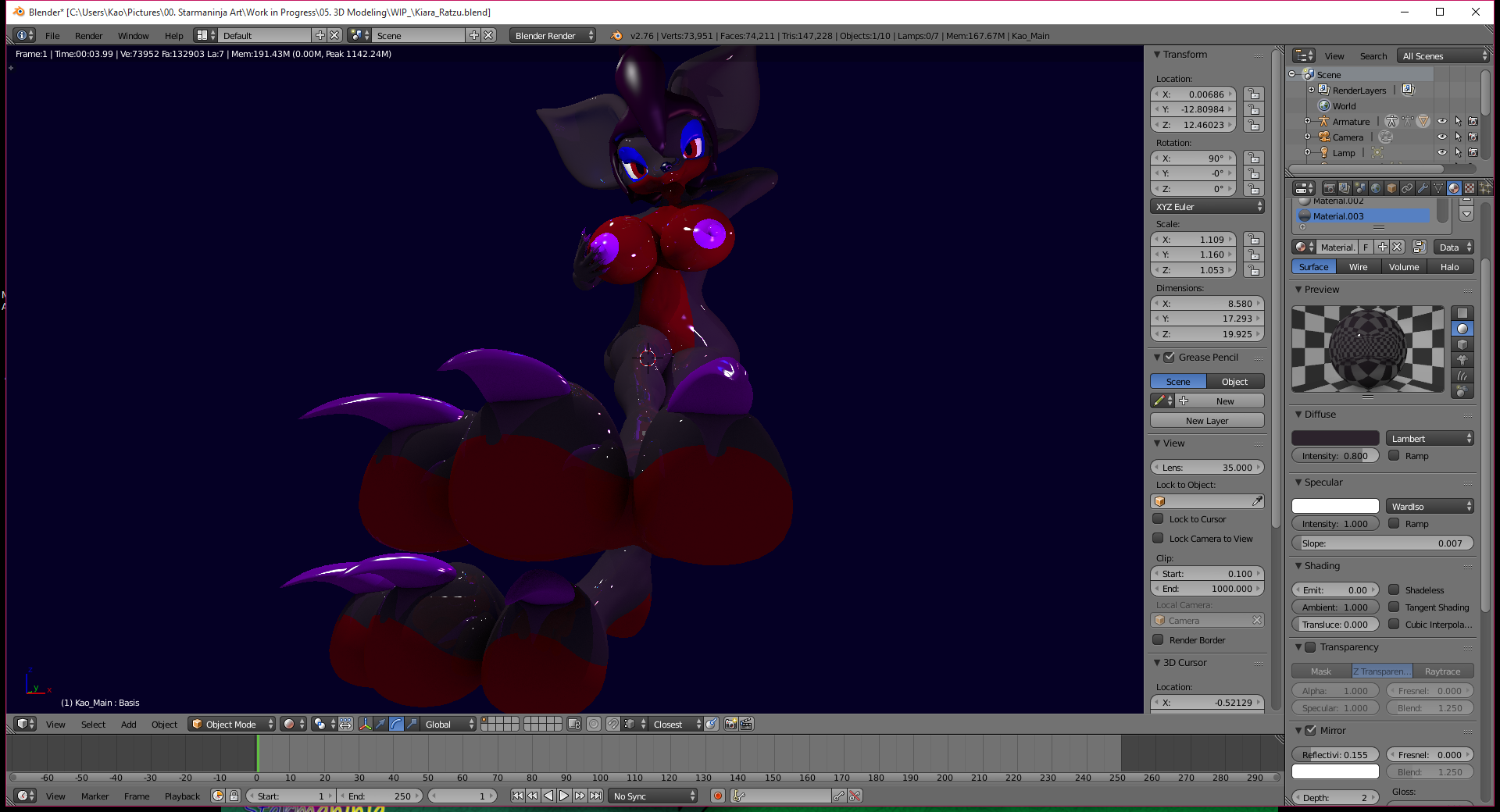Expand the Camera item in outliner

(x=1307, y=137)
